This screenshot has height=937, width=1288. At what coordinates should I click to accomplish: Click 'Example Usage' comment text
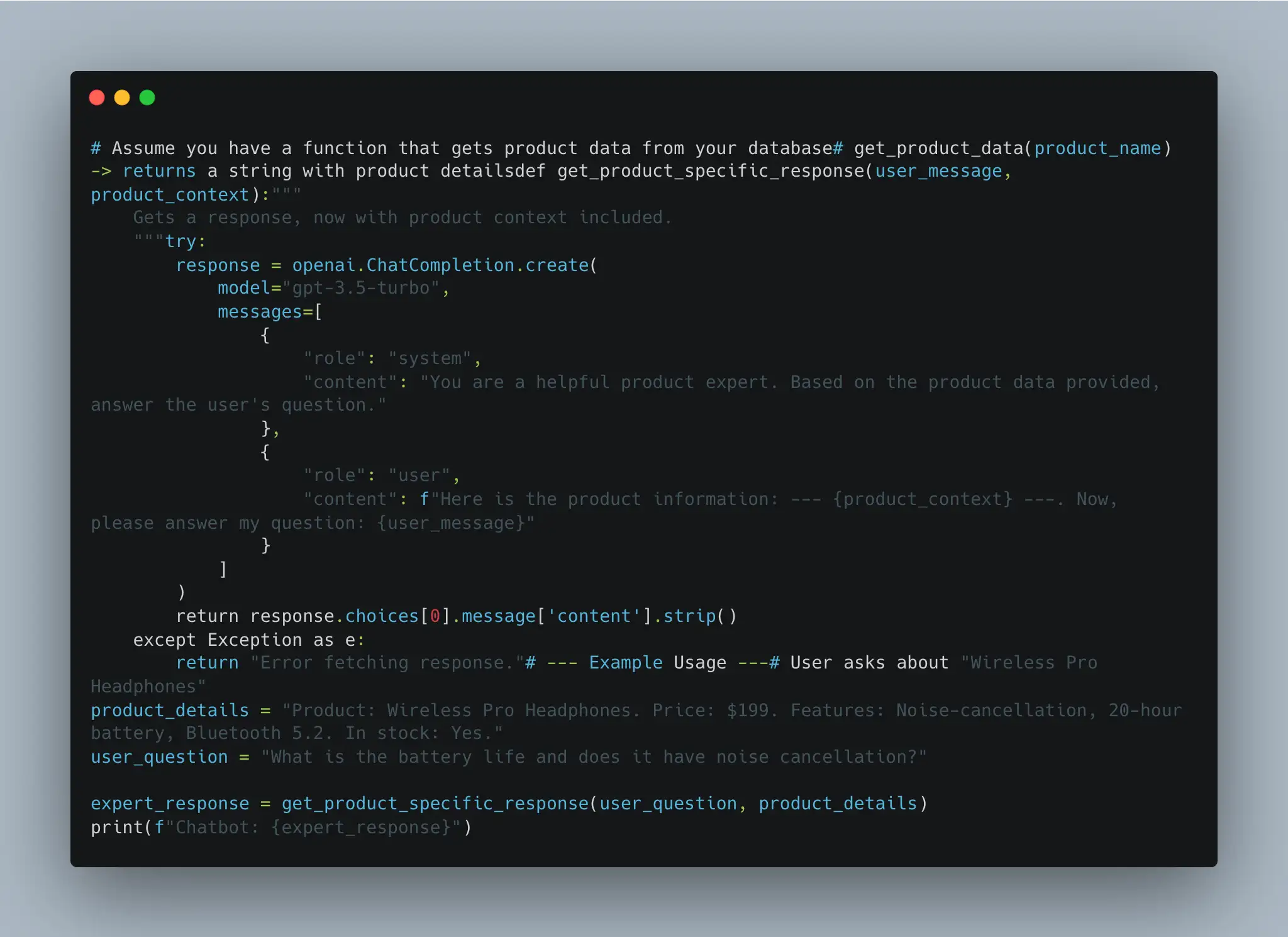coord(657,663)
